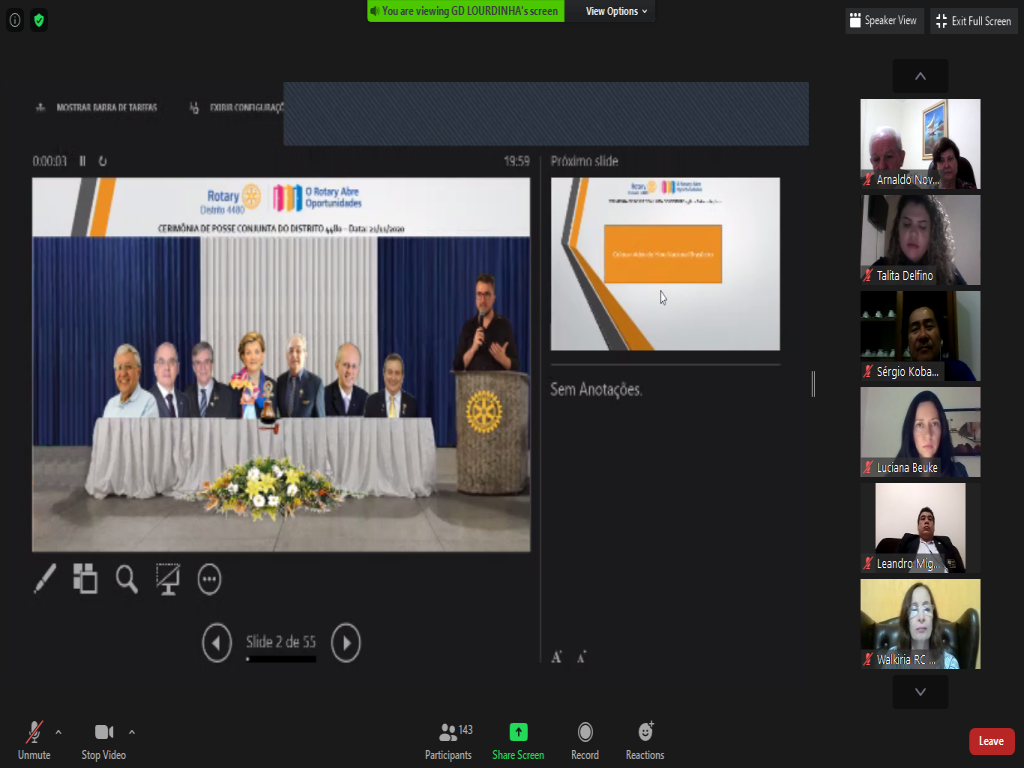This screenshot has height=768, width=1024.
Task: Select the Próximo slide preview thumbnail
Action: [665, 264]
